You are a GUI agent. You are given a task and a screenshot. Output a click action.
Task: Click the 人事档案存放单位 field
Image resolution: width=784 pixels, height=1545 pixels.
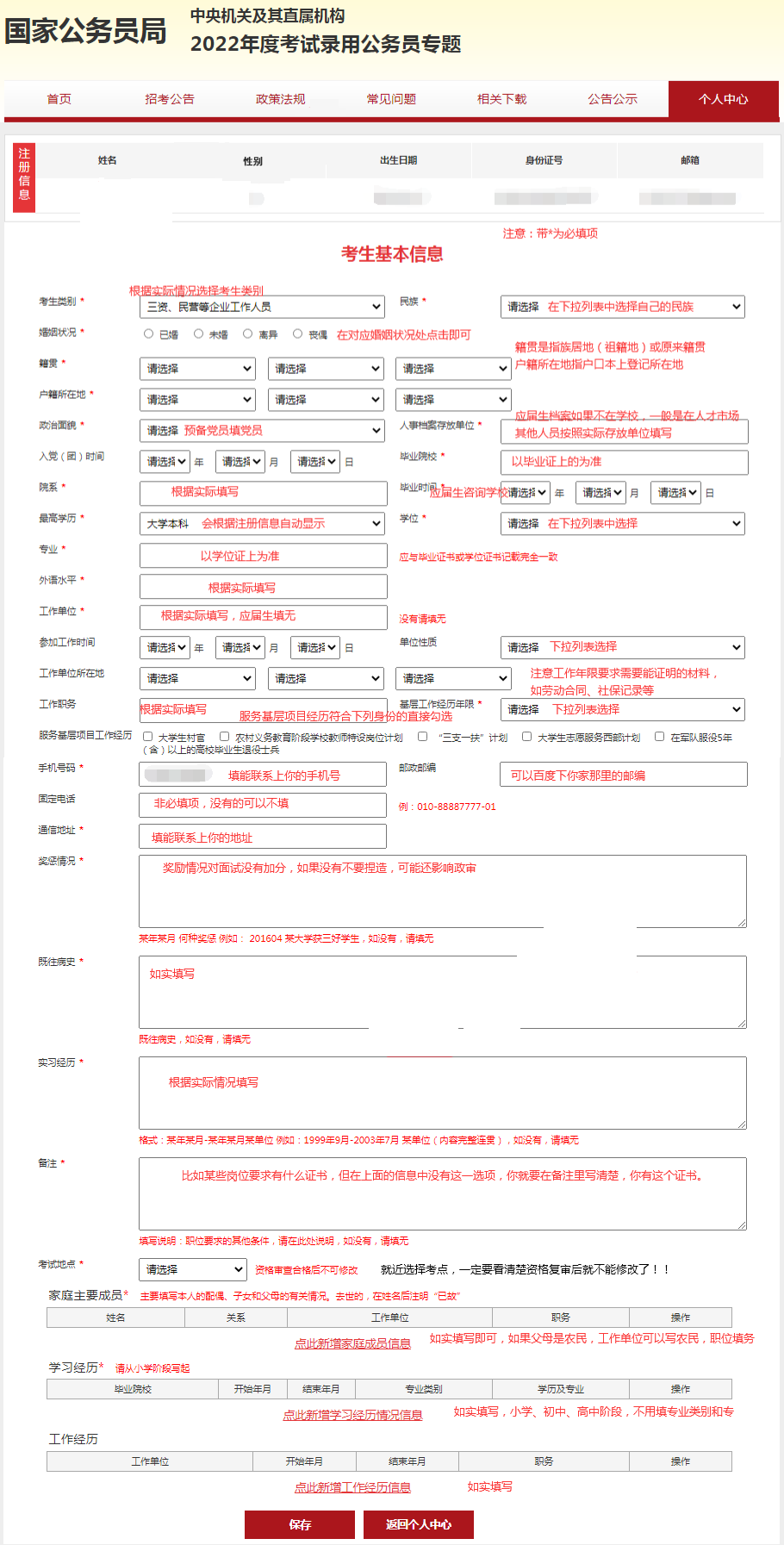(625, 432)
